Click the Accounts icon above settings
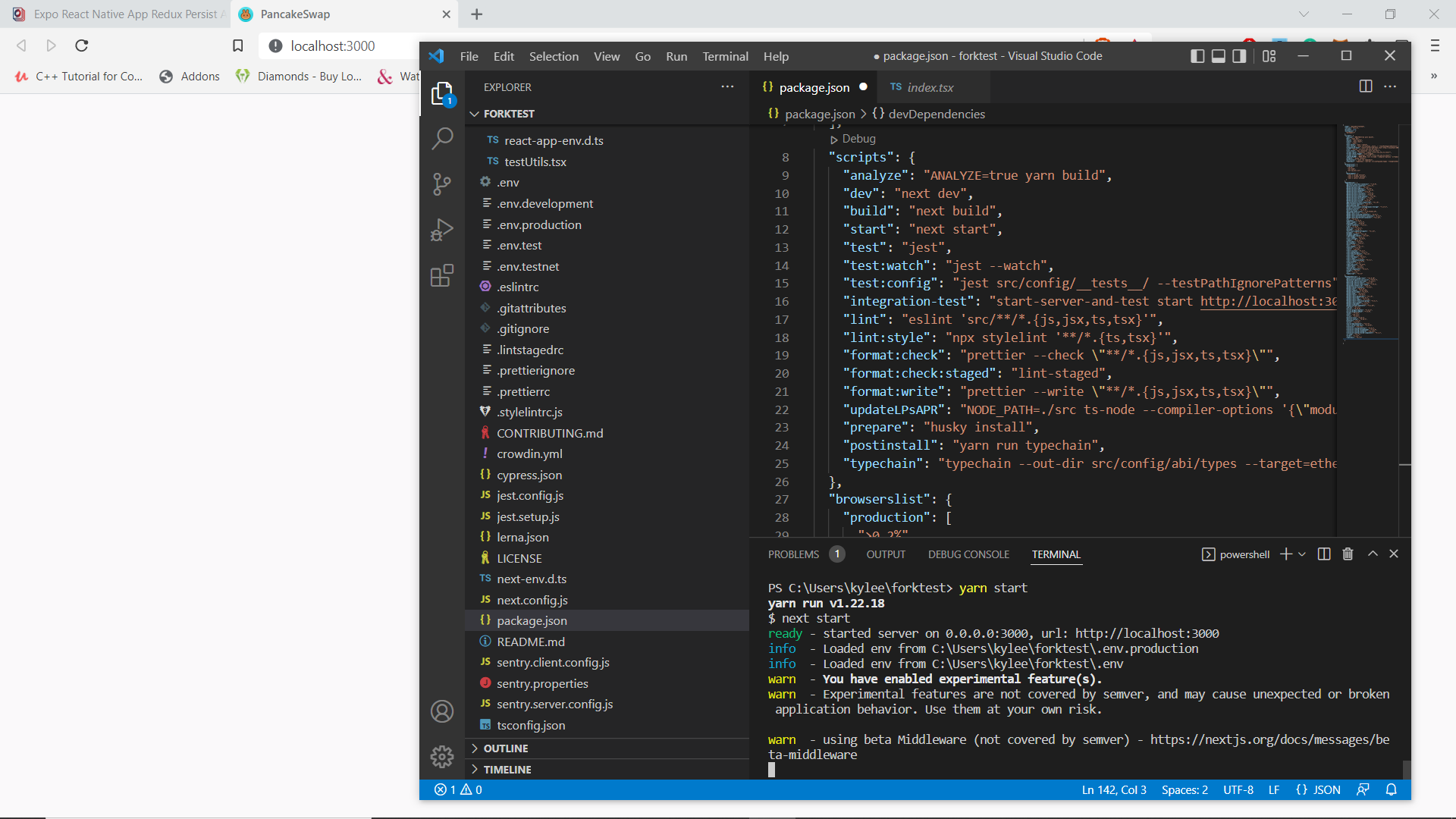The image size is (1456, 819). tap(442, 711)
